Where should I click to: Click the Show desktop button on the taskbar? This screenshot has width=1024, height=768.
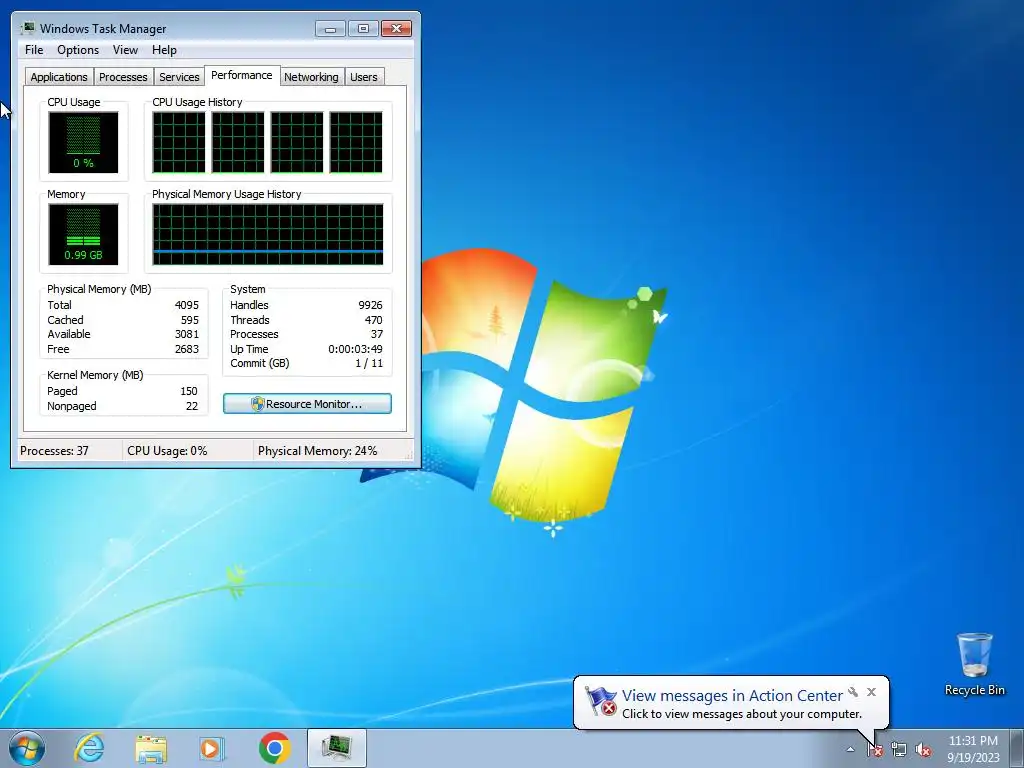(1017, 749)
